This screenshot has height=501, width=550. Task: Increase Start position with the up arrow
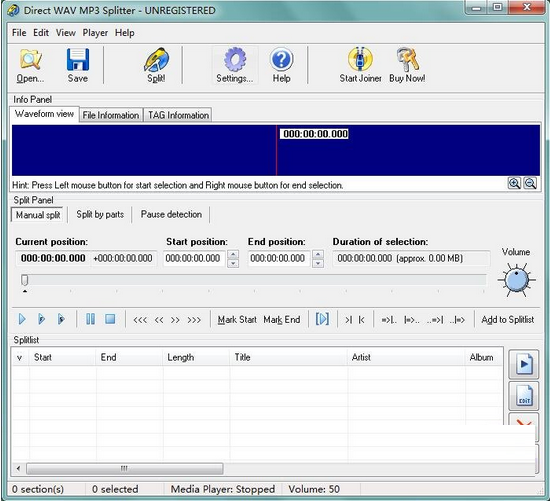[233, 254]
